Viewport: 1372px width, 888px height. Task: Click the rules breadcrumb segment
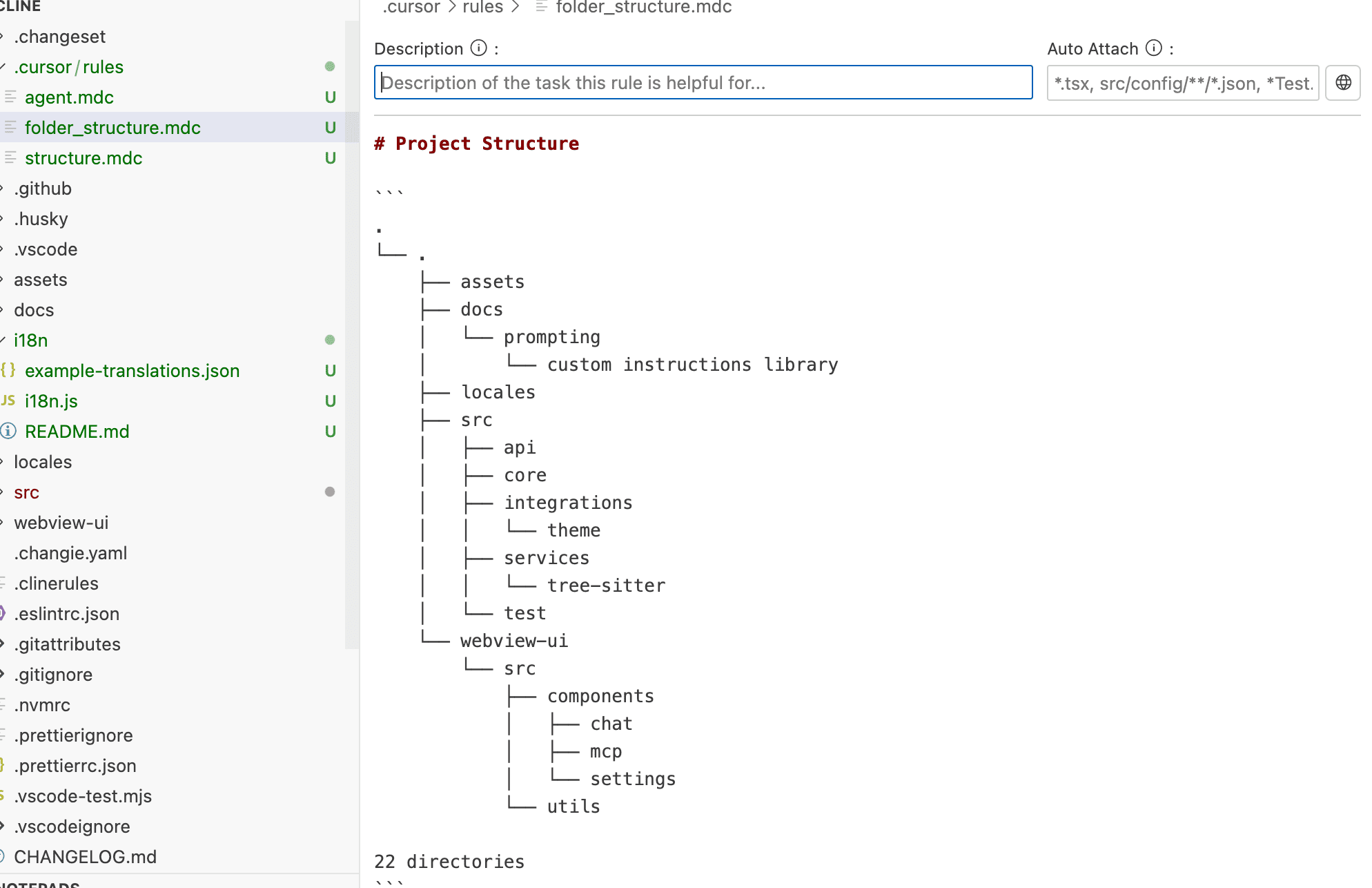tap(482, 7)
